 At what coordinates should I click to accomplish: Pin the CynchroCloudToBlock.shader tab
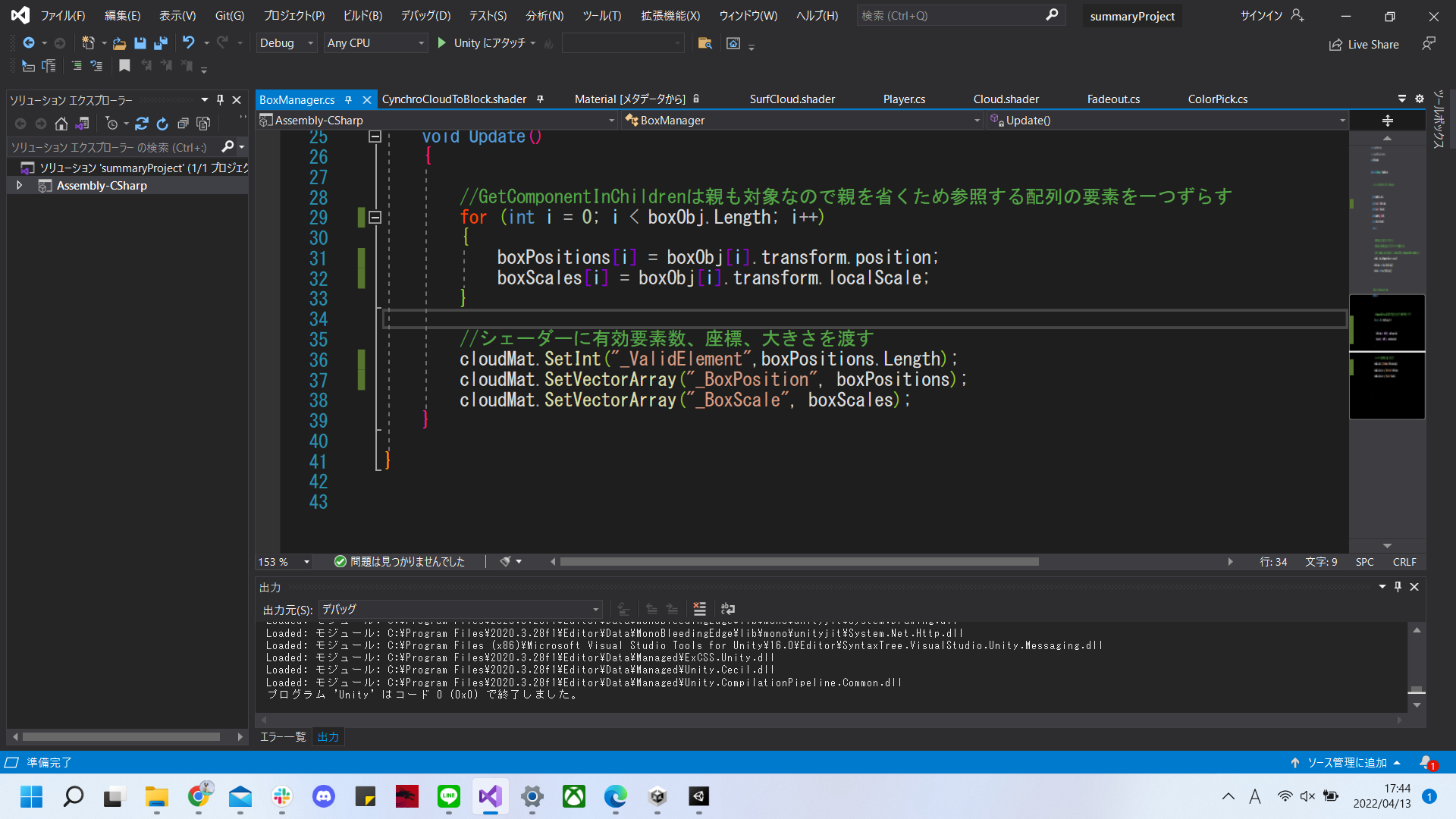point(540,99)
